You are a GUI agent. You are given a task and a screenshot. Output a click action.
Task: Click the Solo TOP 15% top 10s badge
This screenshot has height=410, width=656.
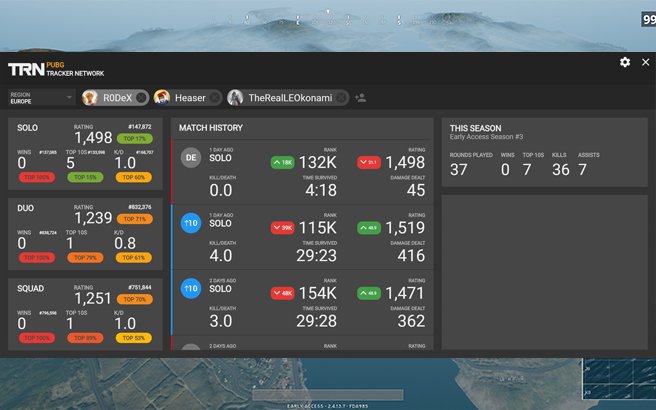[85, 177]
